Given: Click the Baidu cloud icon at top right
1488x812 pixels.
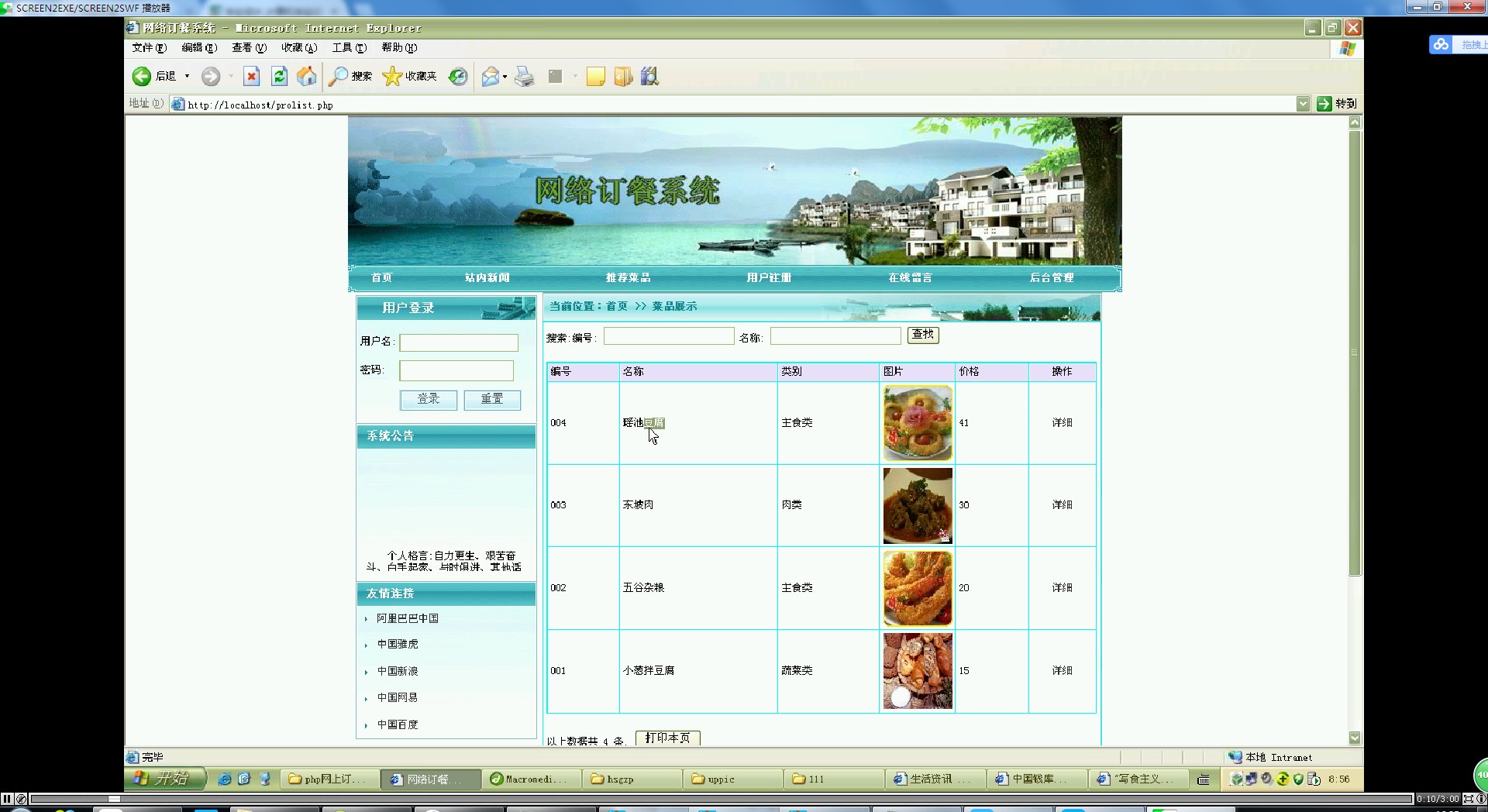Looking at the screenshot, I should click(x=1441, y=44).
